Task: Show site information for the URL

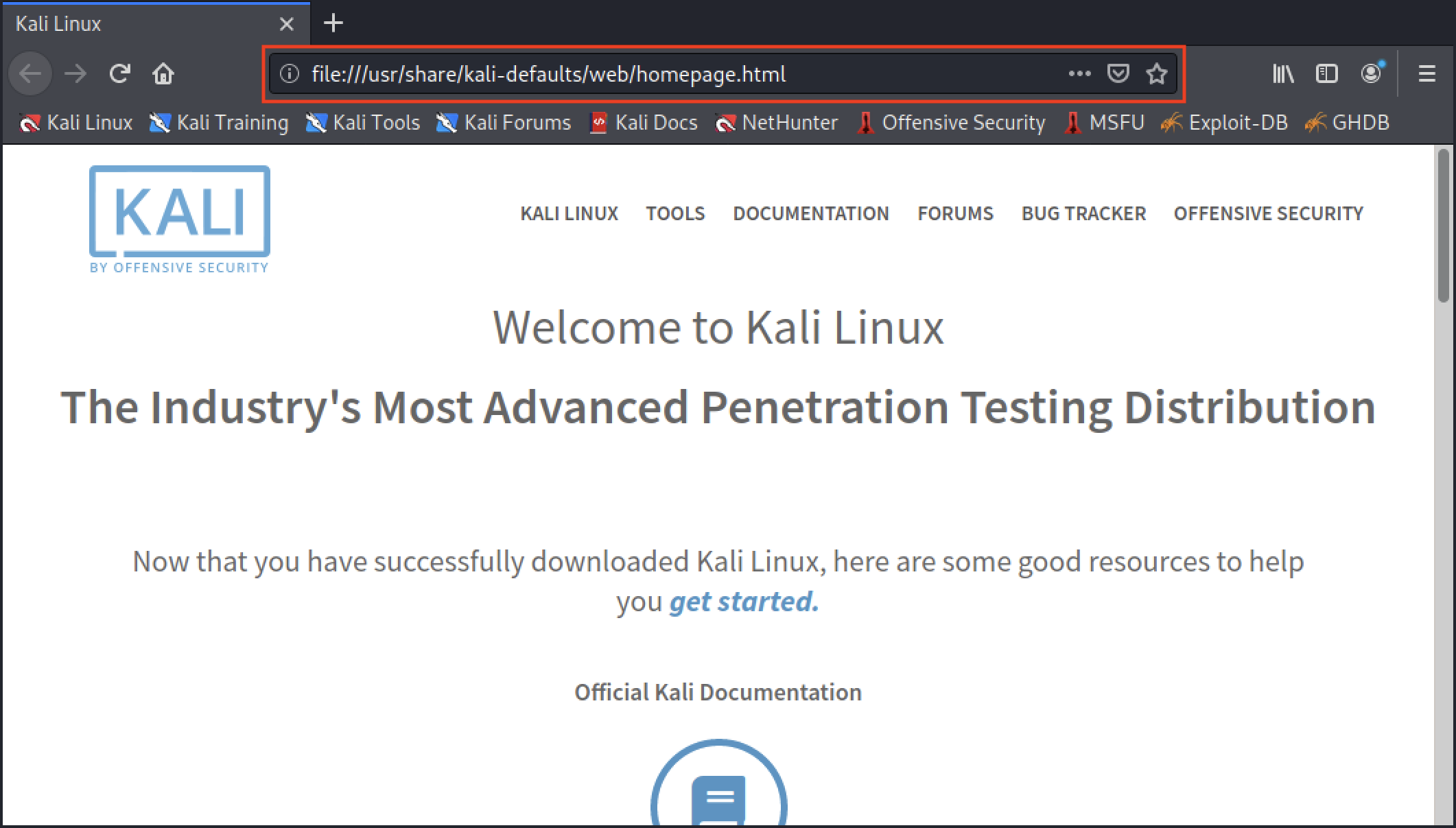Action: [290, 73]
